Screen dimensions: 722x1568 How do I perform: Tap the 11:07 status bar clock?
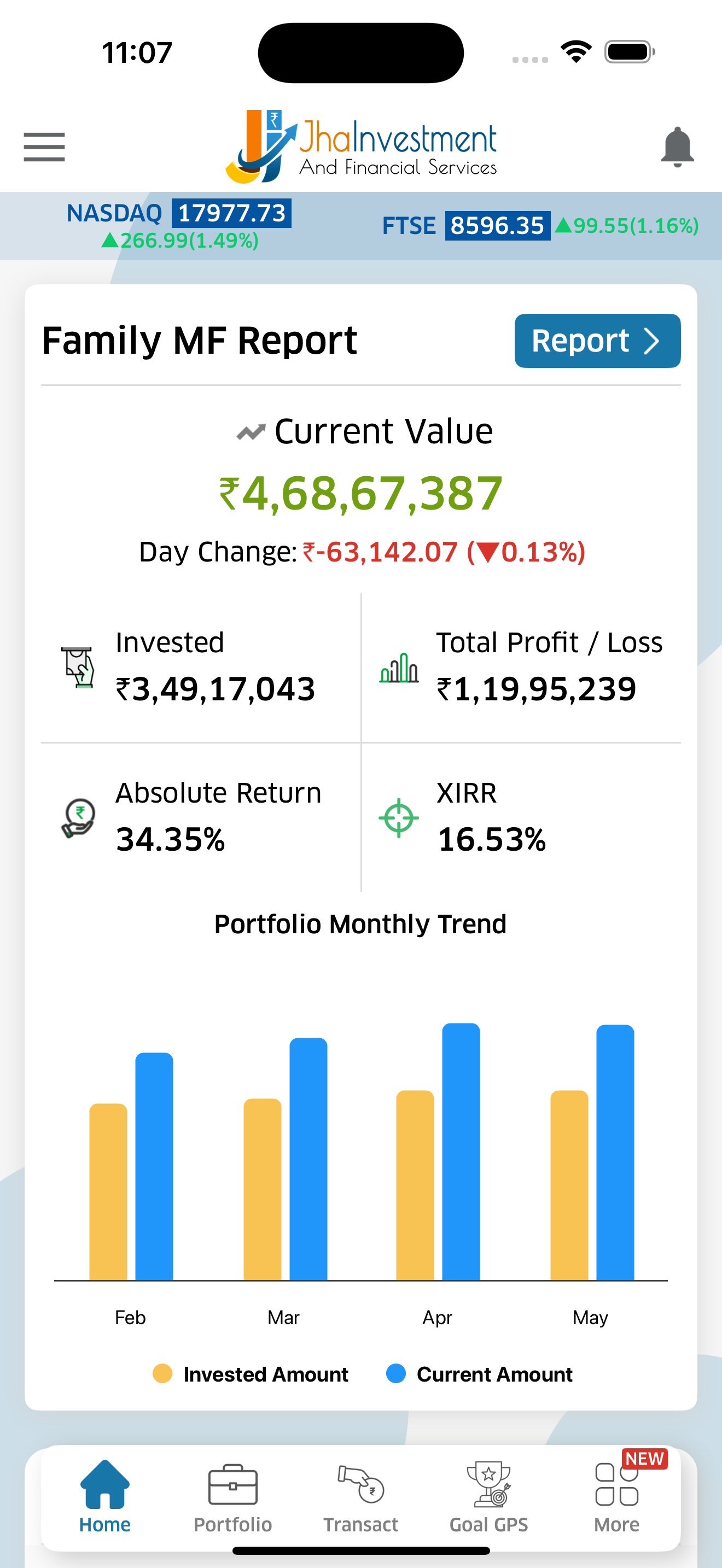pos(137,52)
